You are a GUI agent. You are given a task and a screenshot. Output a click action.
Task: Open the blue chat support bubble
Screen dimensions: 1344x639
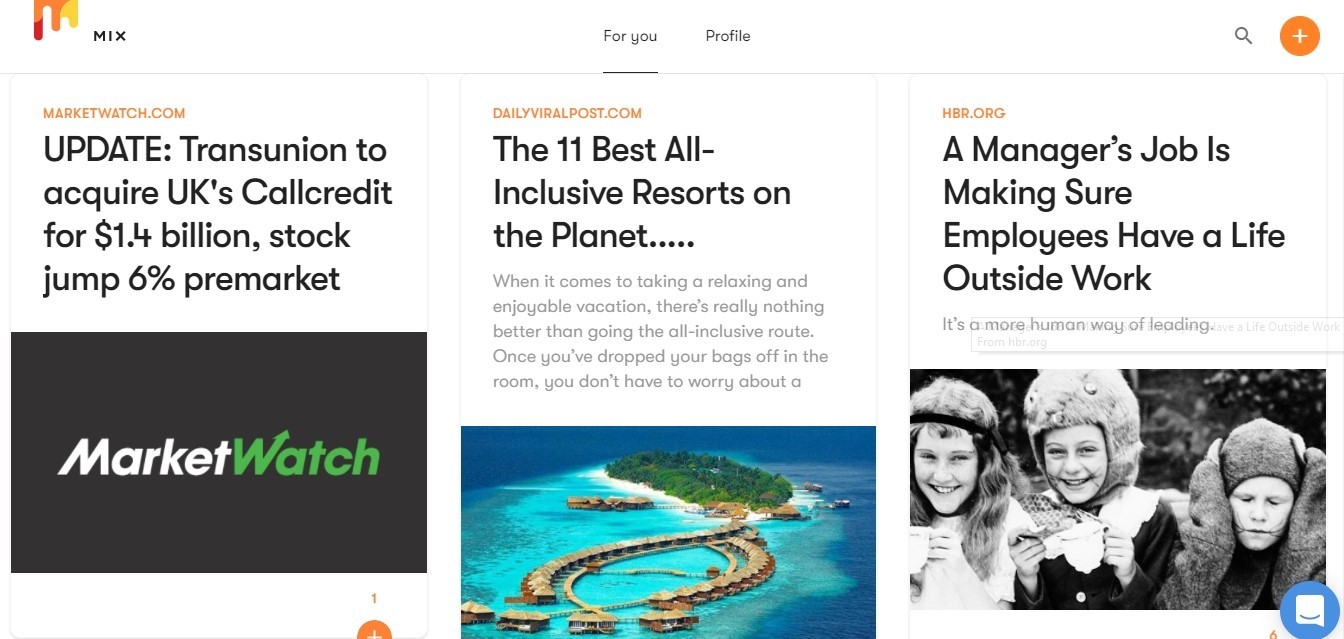coord(1311,609)
